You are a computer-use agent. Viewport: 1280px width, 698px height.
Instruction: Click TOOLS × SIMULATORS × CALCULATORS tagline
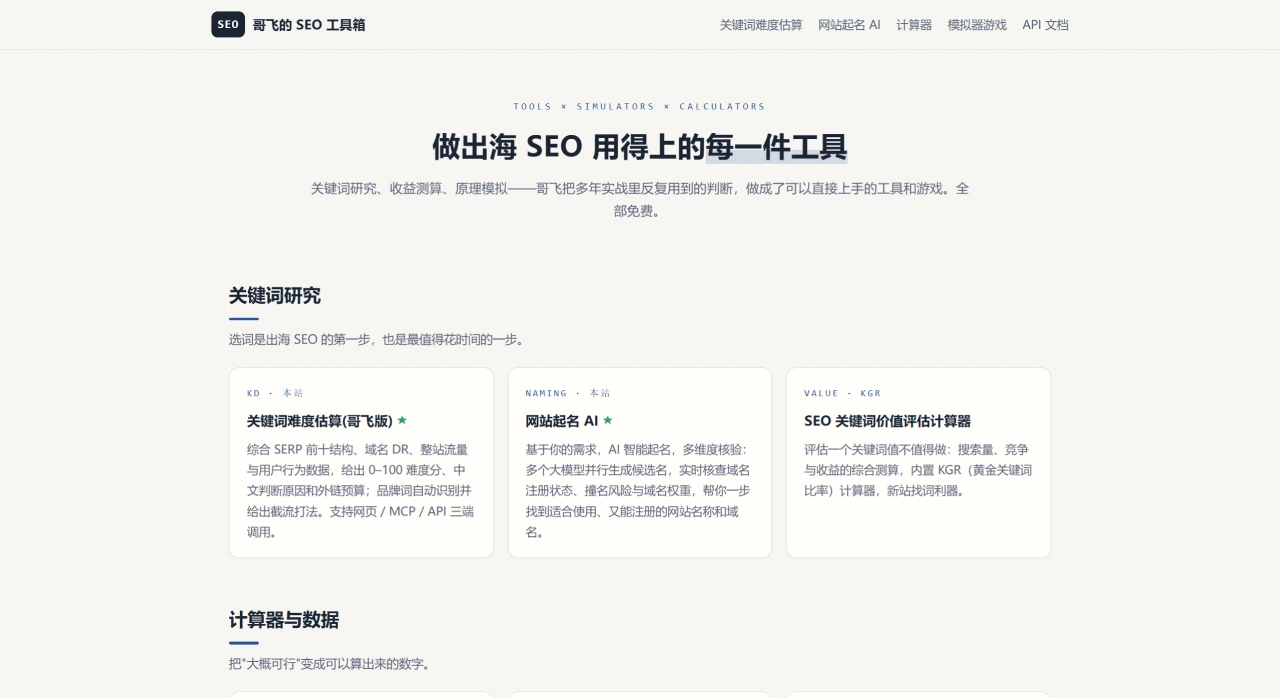click(640, 106)
